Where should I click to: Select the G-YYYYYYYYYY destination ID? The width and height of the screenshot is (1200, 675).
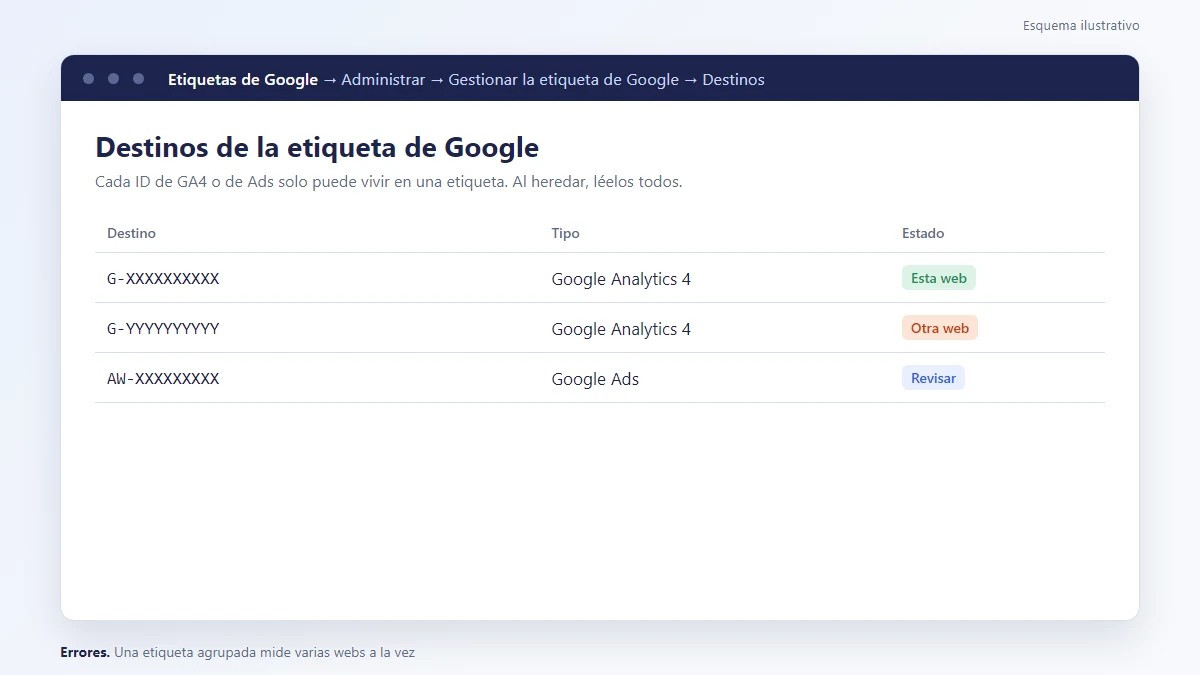click(163, 329)
